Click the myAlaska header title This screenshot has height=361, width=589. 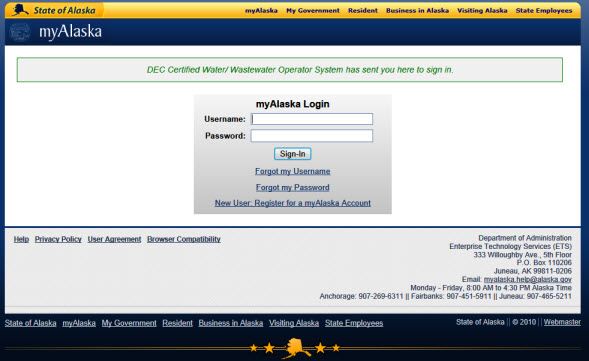70,32
